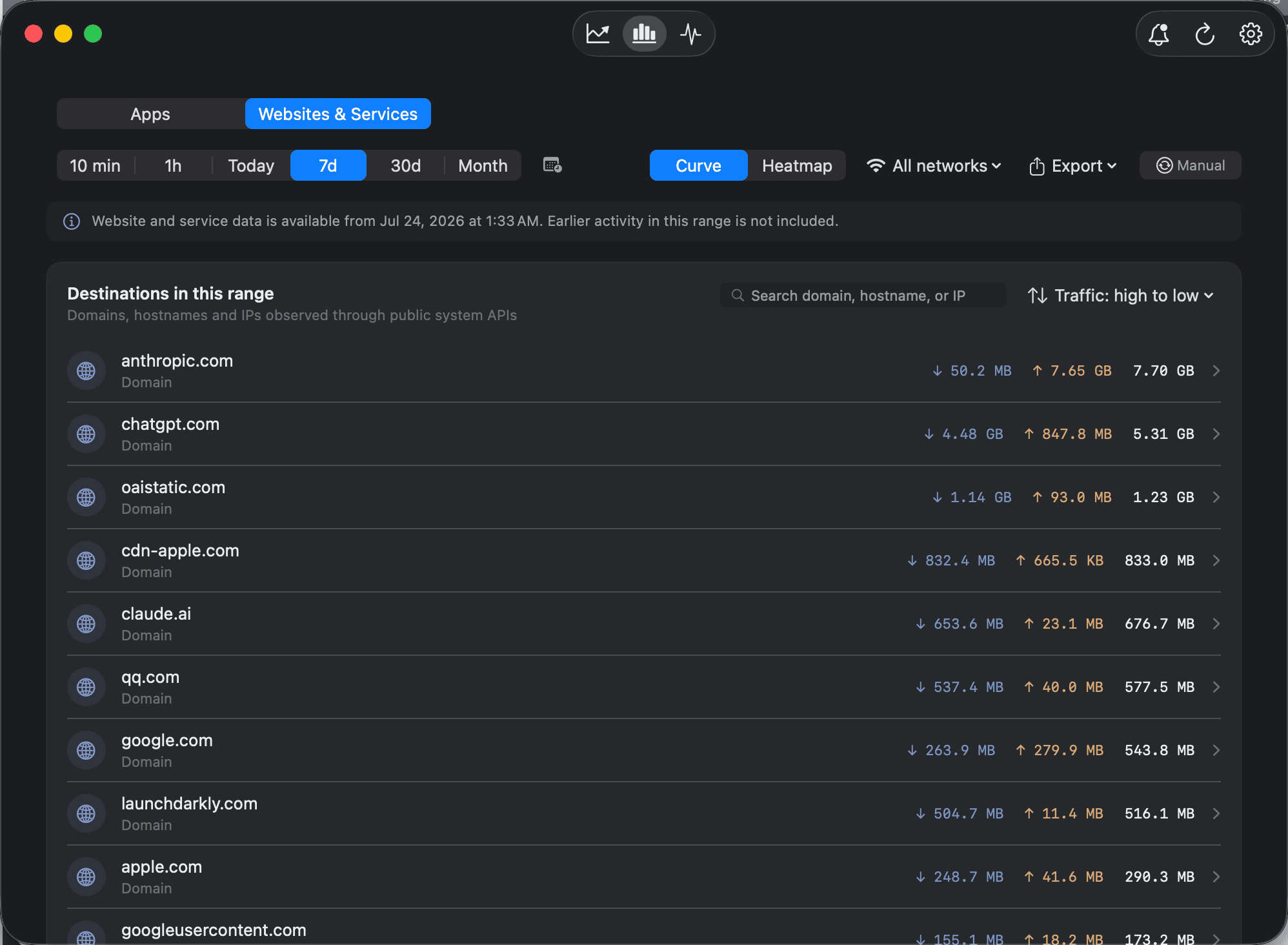
Task: Click the info icon in the notice banner
Action: pos(72,221)
